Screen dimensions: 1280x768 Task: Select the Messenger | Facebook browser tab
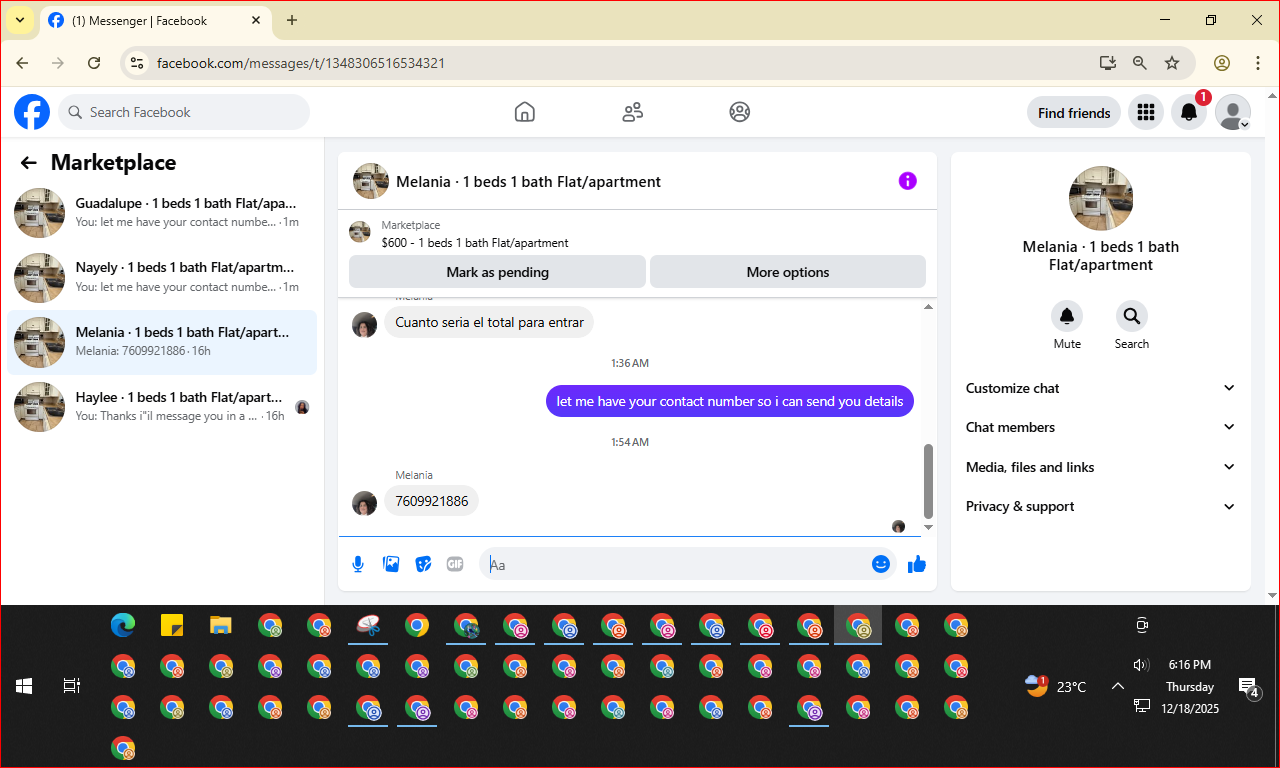pos(155,20)
